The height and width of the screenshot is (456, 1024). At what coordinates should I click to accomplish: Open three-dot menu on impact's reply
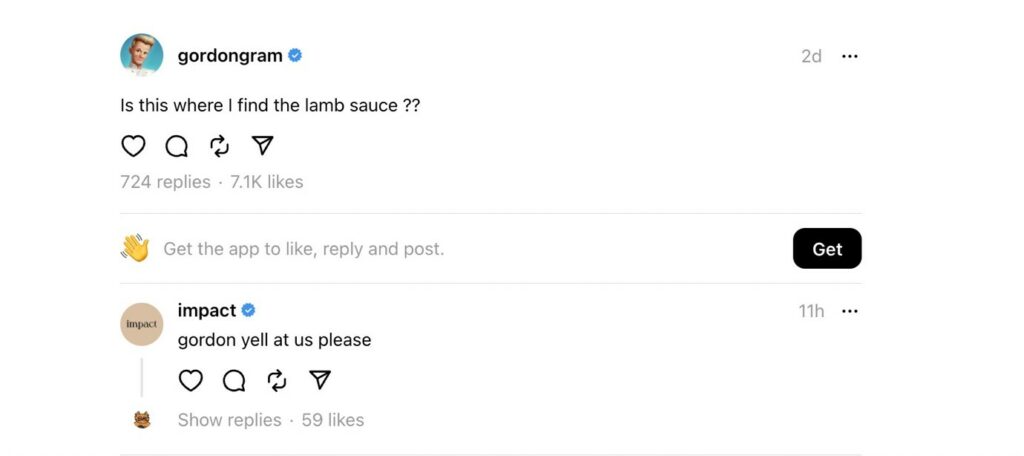[849, 311]
